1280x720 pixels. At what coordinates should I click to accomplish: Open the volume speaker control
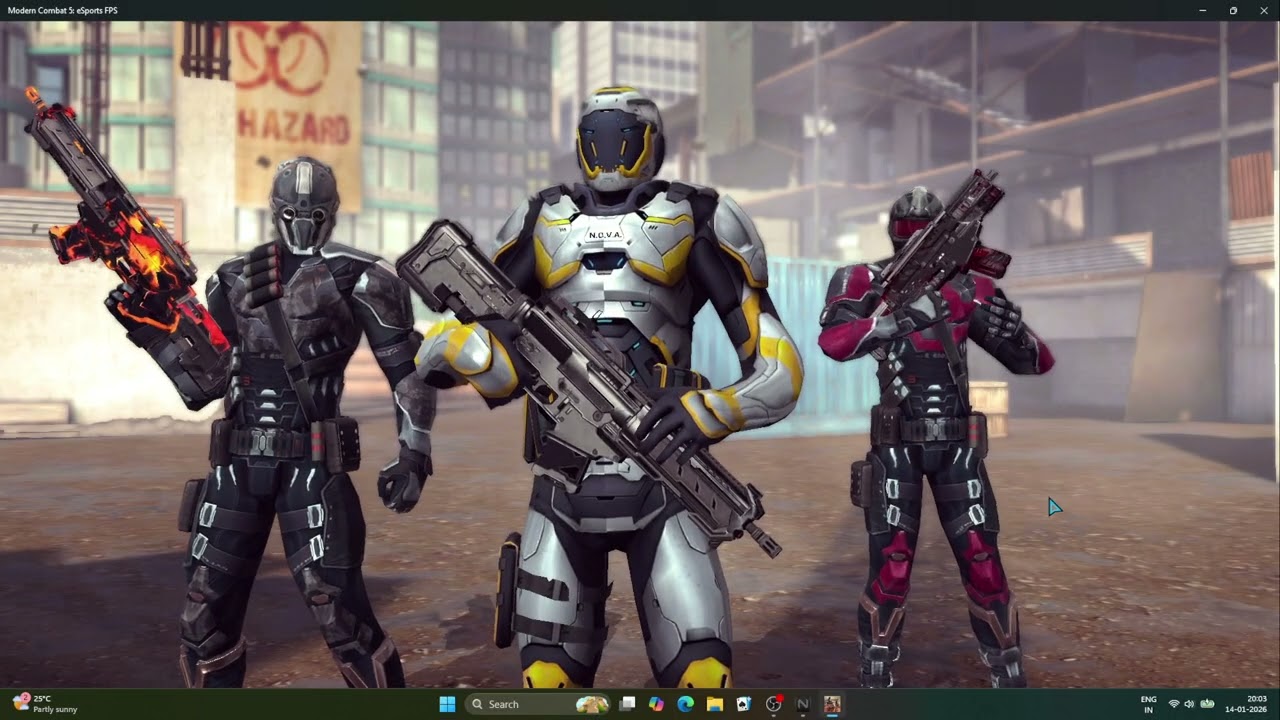pyautogui.click(x=1189, y=704)
